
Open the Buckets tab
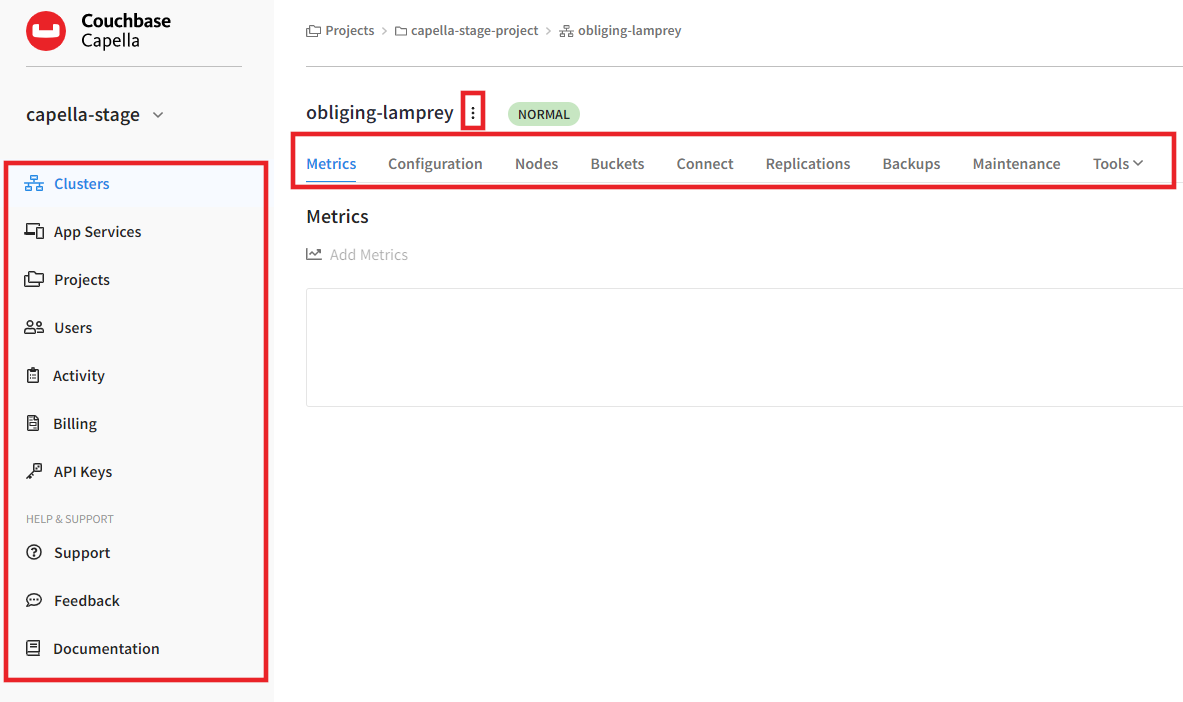(x=617, y=164)
